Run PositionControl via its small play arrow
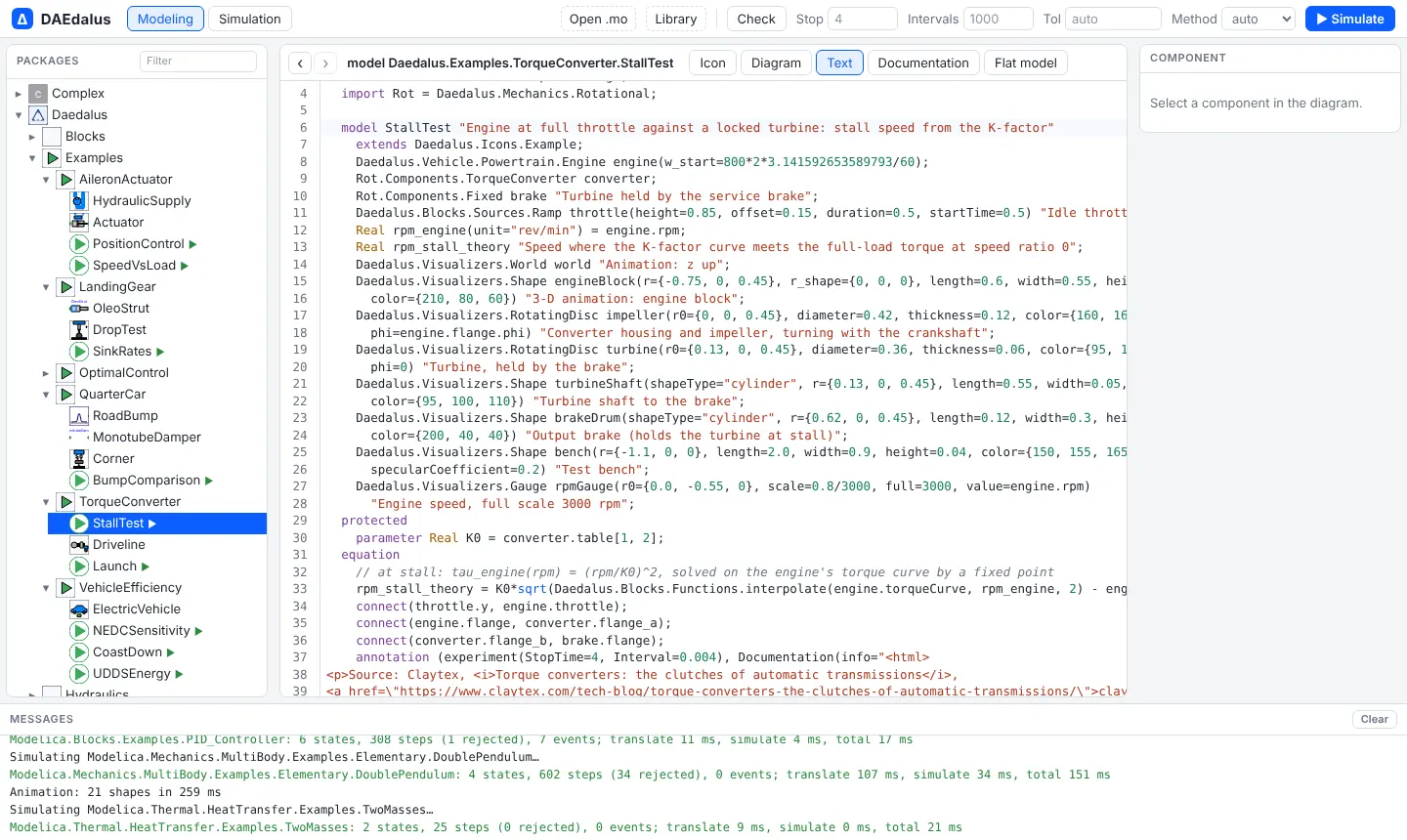Image resolution: width=1407 pixels, height=840 pixels. tap(192, 244)
